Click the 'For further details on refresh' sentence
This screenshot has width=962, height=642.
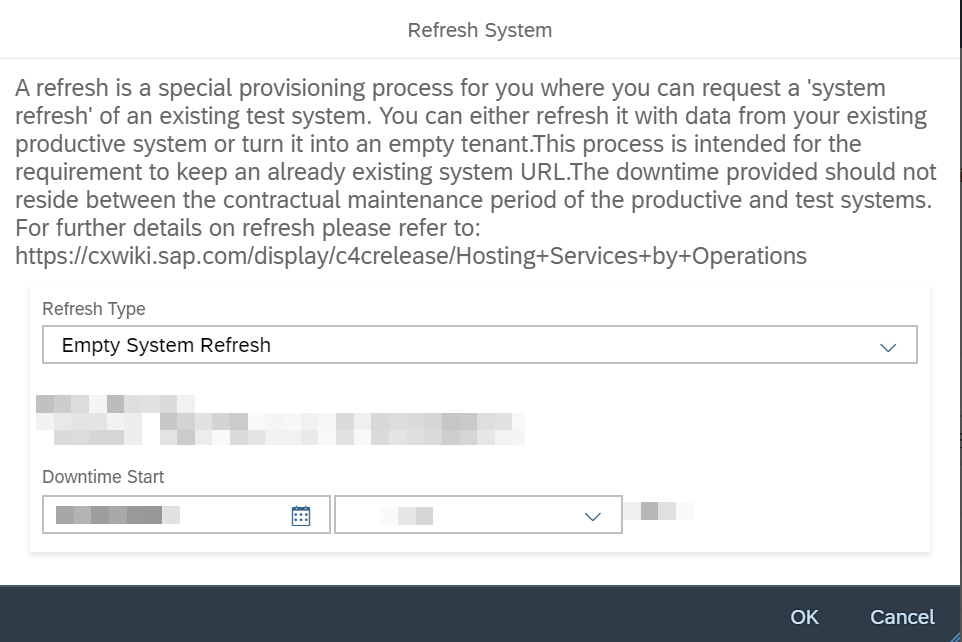point(248,228)
